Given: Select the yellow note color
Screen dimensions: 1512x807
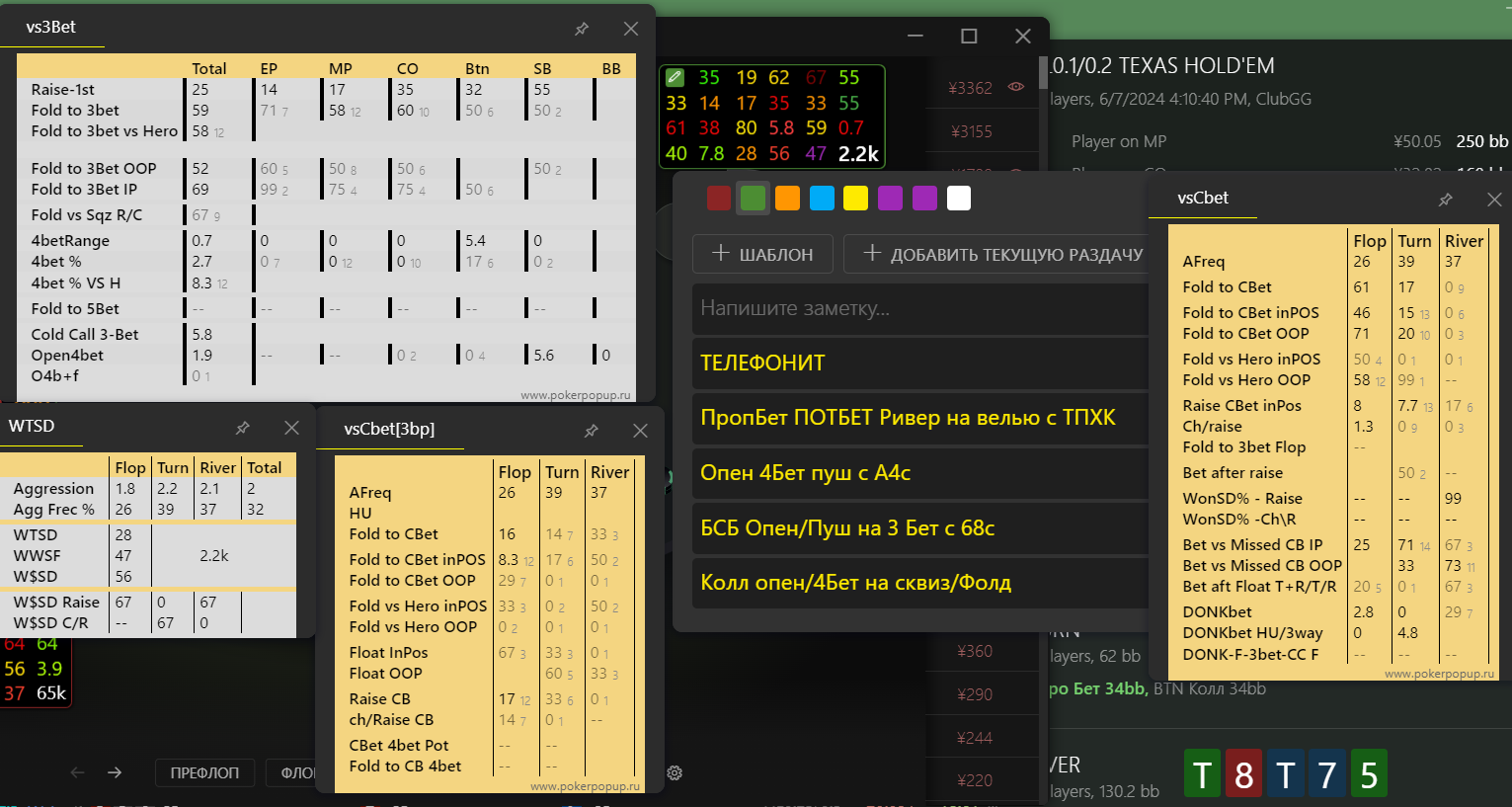Looking at the screenshot, I should (x=855, y=198).
